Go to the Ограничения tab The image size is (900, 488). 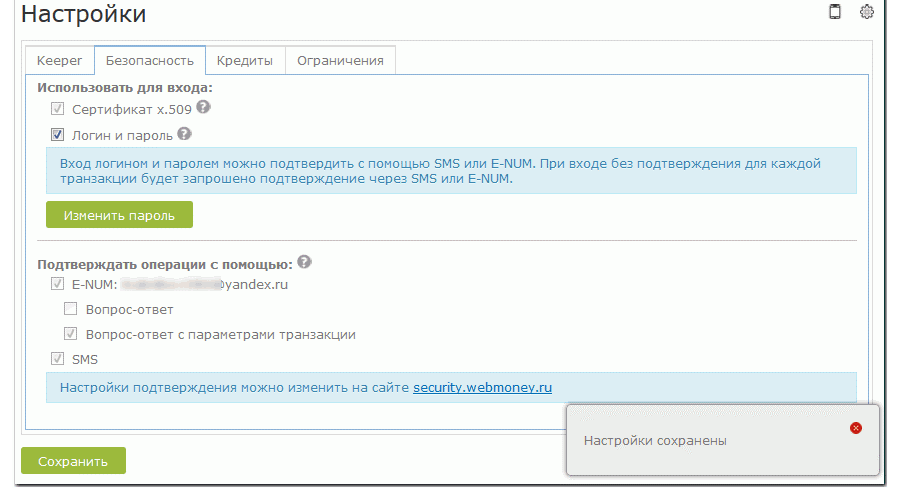[340, 60]
